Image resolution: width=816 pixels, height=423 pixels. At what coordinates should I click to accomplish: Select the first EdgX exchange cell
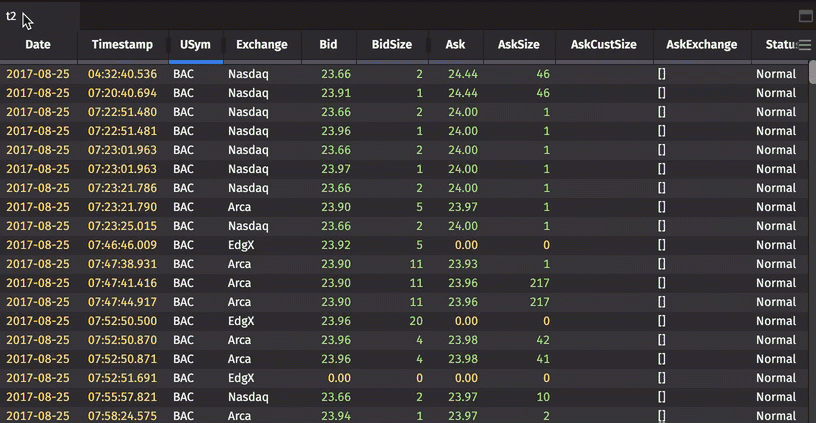point(241,245)
